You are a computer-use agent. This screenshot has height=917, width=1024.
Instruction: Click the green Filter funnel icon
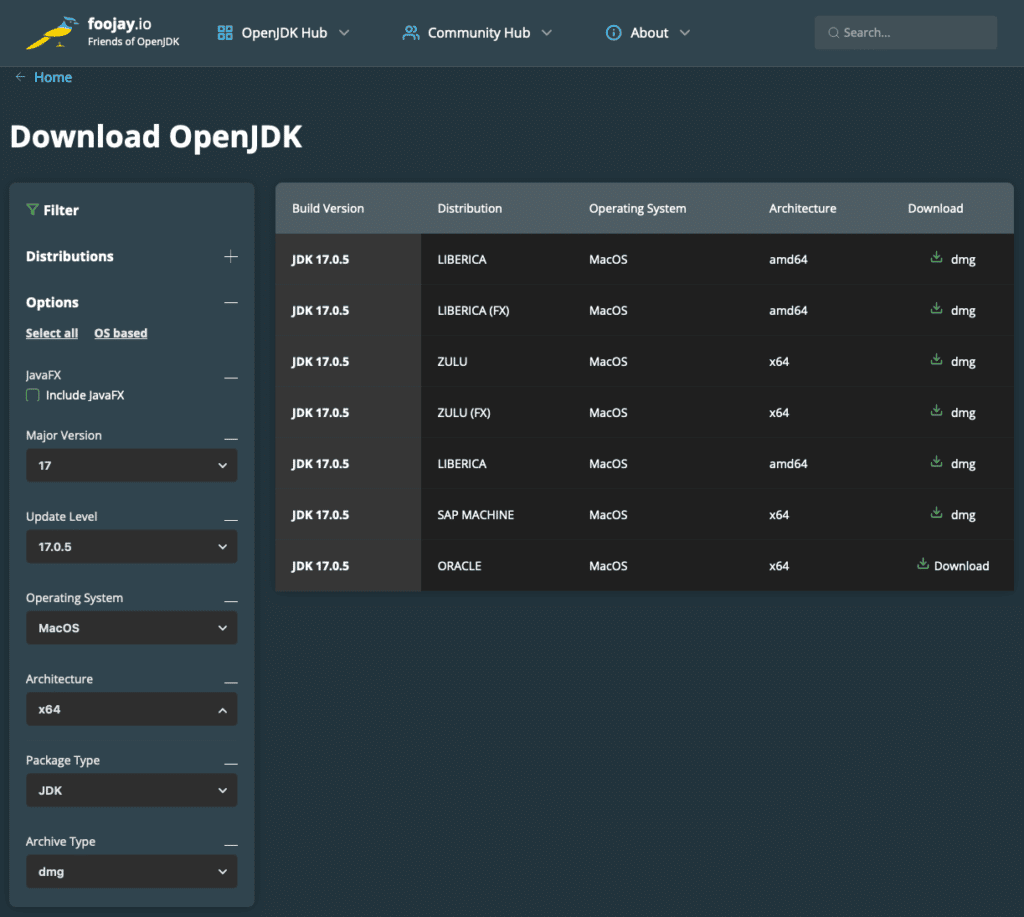click(32, 210)
